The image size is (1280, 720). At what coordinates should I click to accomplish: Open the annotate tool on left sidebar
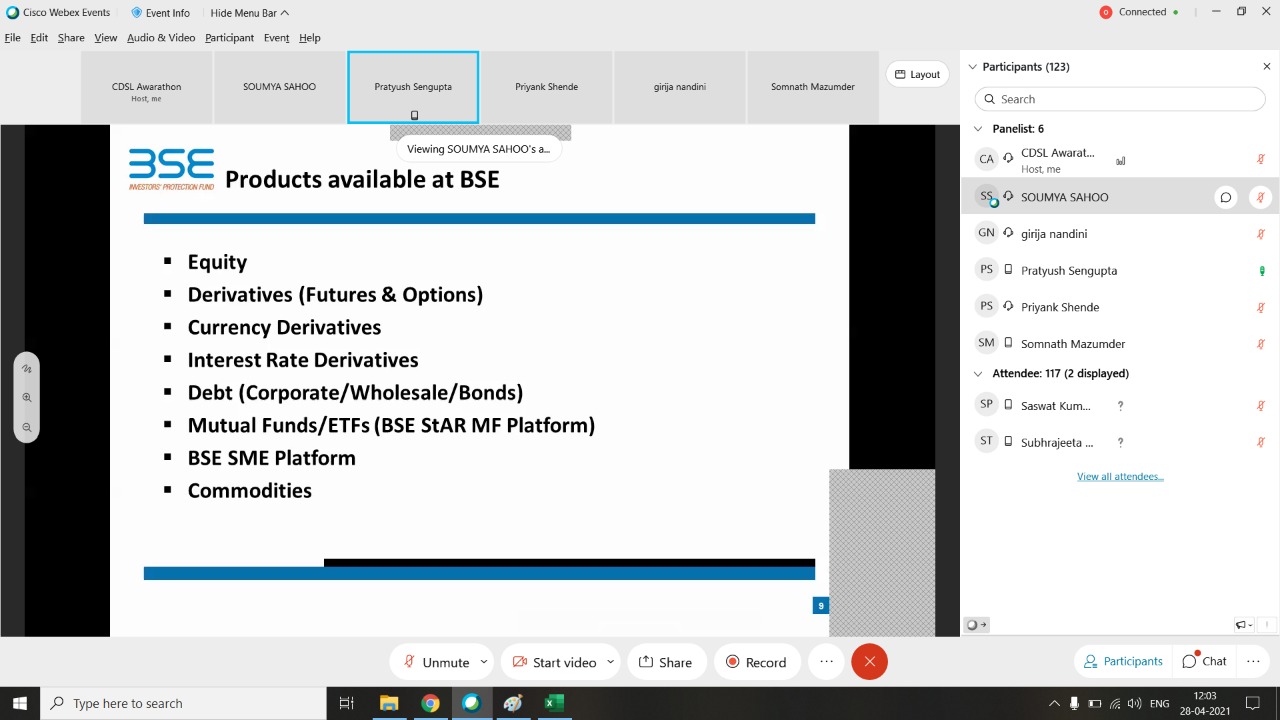pos(27,368)
